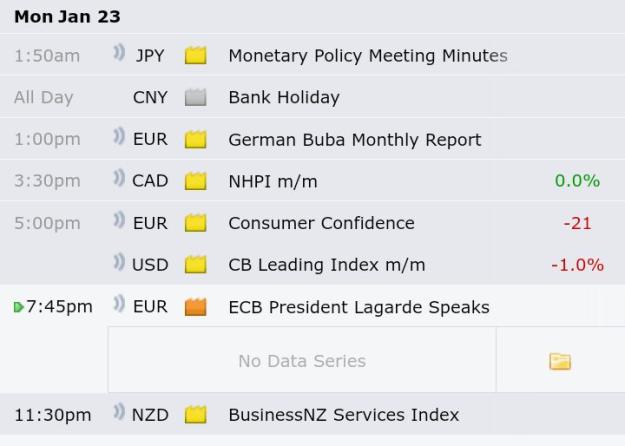625x446 pixels.
Task: Open ECB President Lagarde Speaks event title
Action: tap(359, 307)
